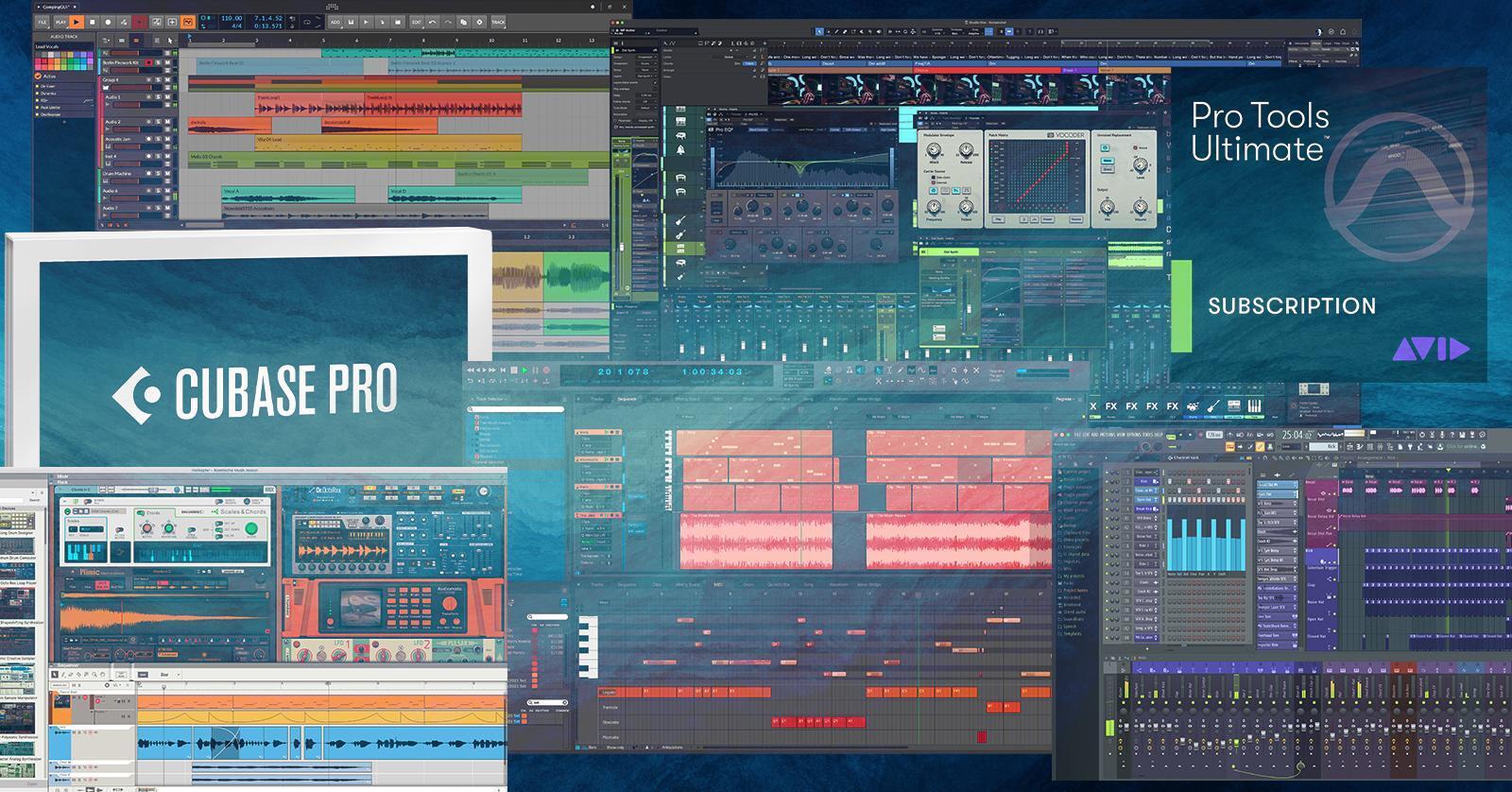Open the HELP menu in FL Studio
Viewport: 1512px width, 792px height.
point(1159,435)
